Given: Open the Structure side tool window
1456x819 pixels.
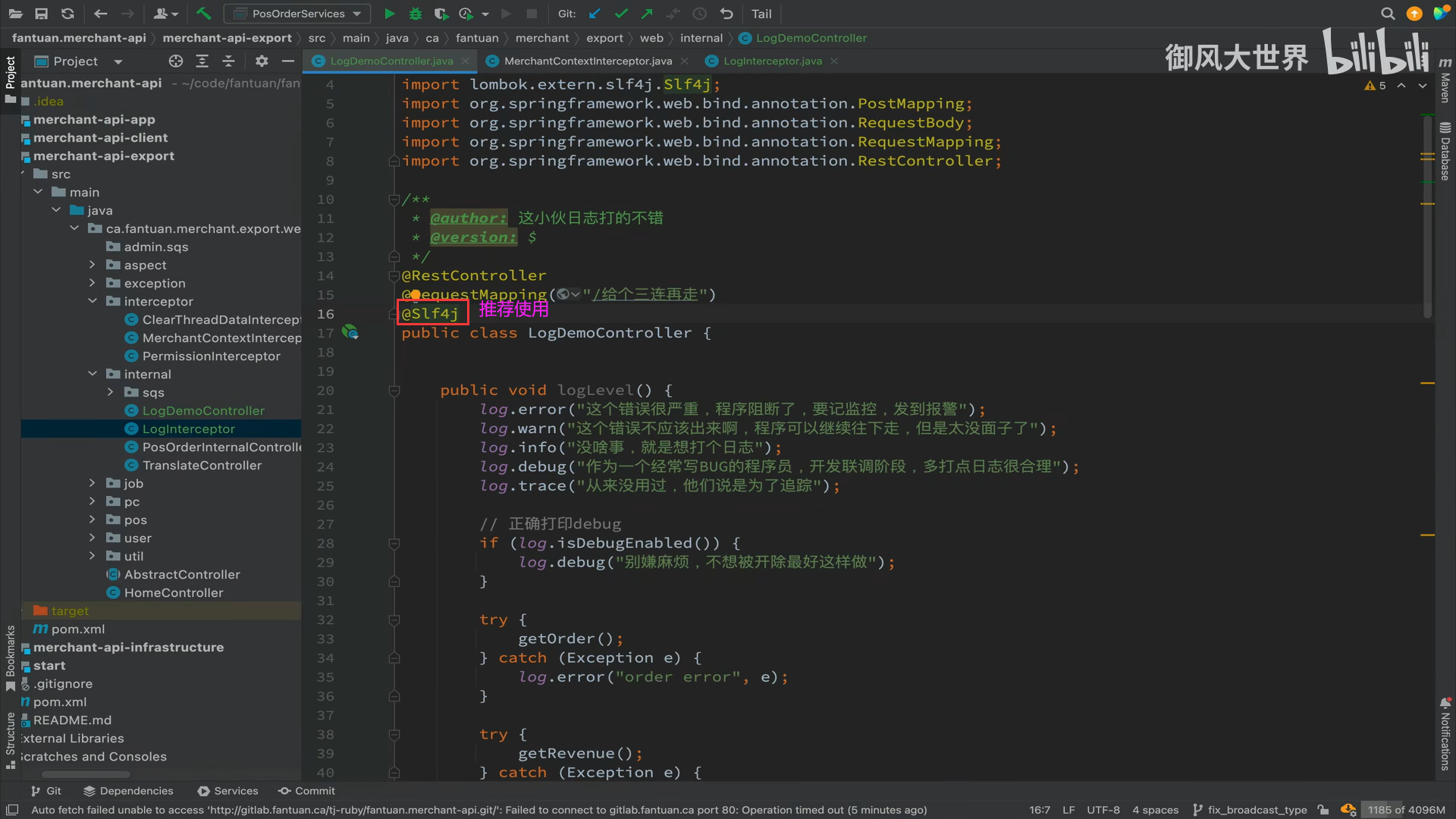Looking at the screenshot, I should point(10,741).
